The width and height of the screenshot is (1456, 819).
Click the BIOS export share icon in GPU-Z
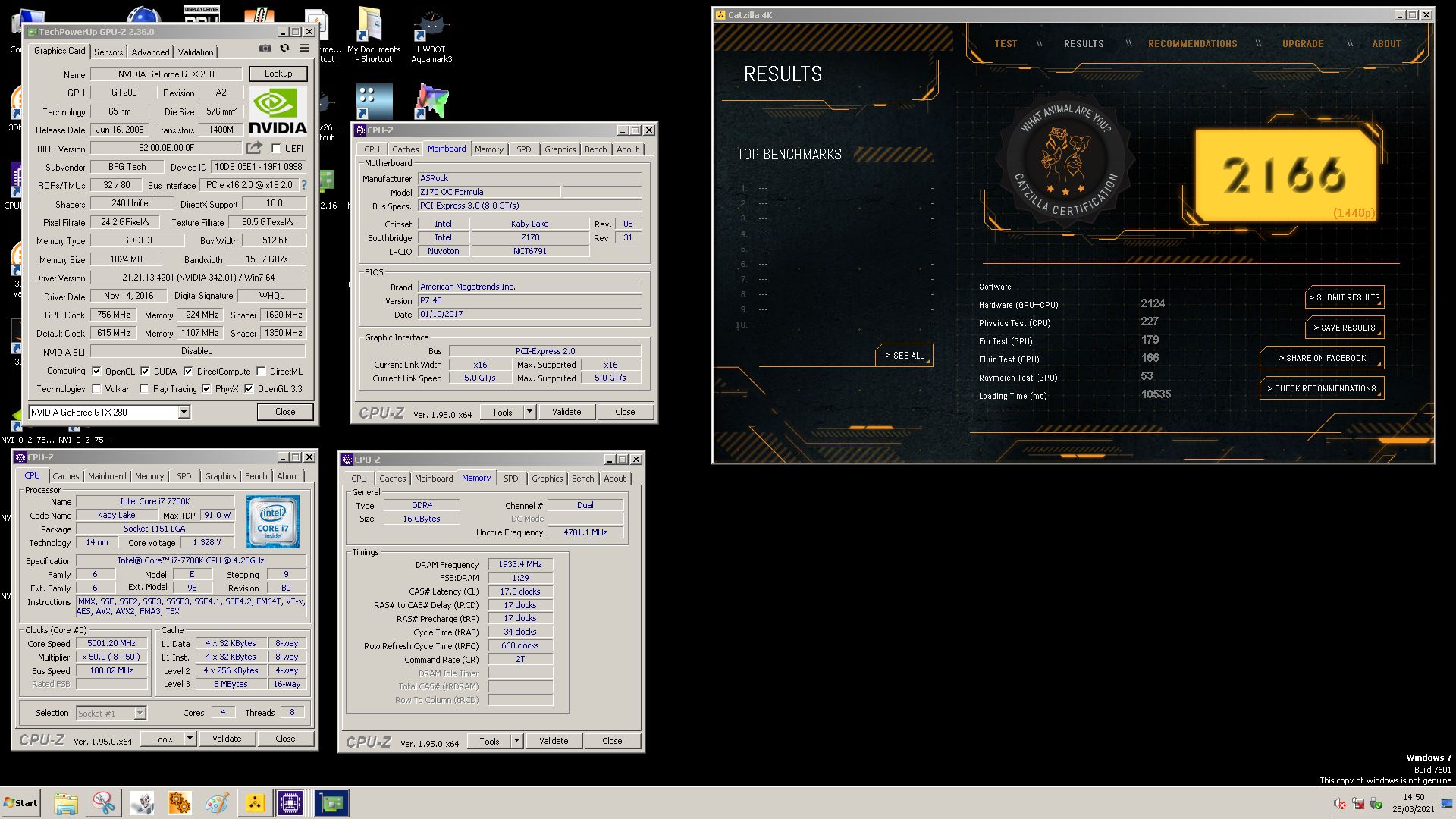click(x=255, y=148)
